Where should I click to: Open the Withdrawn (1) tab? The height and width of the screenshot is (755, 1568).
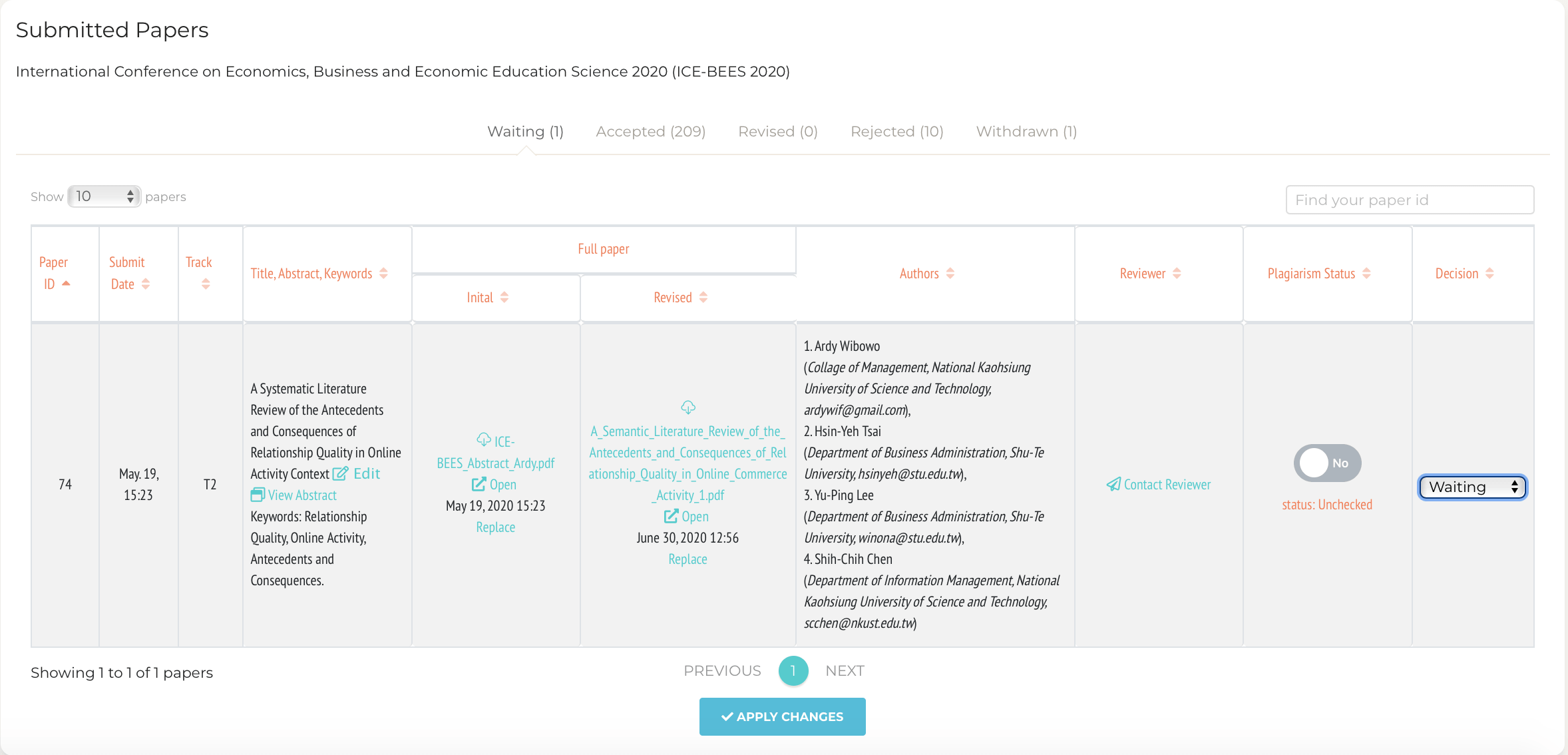tap(1026, 131)
